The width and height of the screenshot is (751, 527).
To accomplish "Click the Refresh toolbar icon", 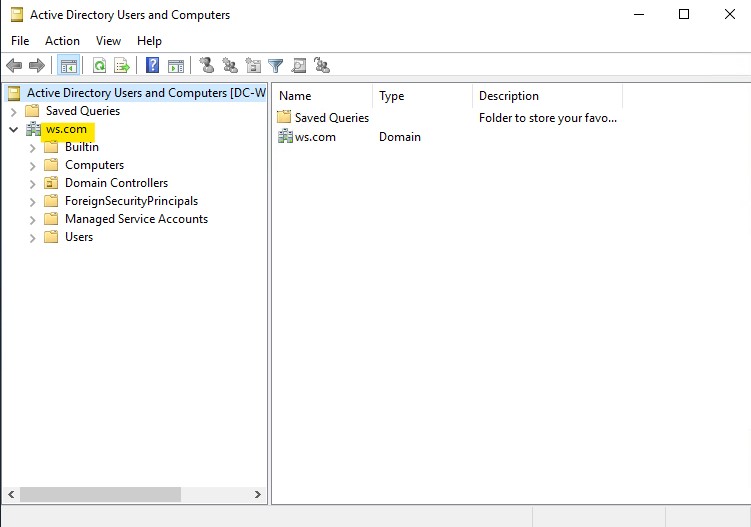I will point(99,66).
